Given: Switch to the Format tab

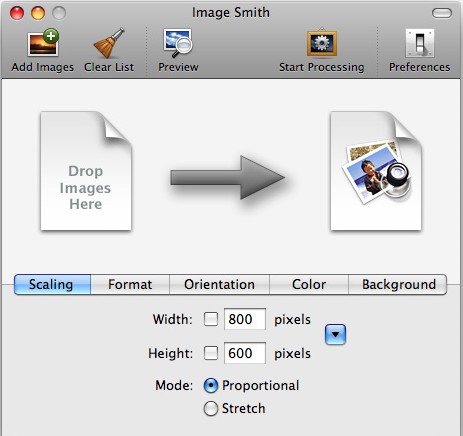Looking at the screenshot, I should tap(130, 284).
